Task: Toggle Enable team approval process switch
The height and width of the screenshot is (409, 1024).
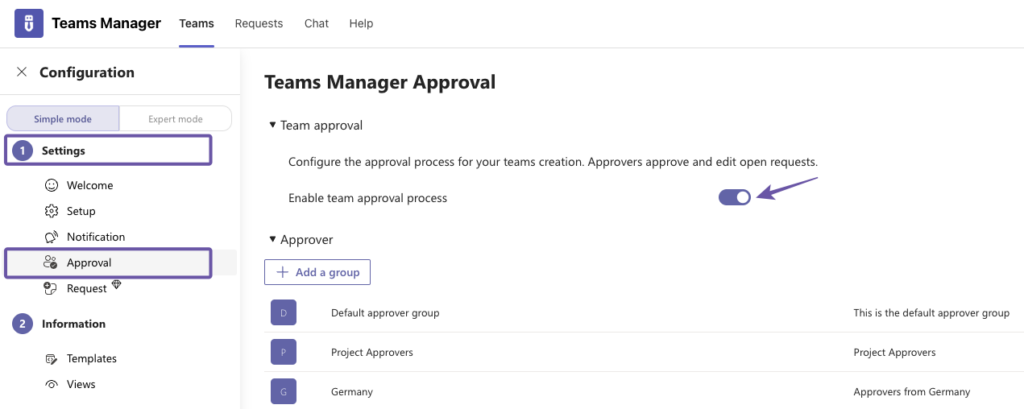Action: 735,197
